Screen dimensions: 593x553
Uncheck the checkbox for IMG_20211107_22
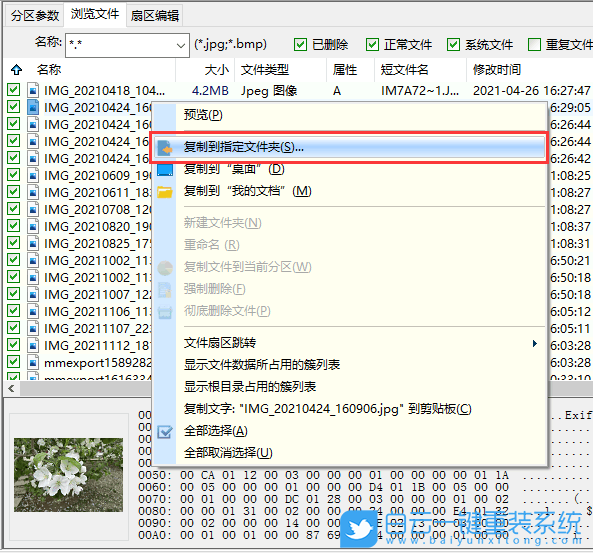[14, 328]
